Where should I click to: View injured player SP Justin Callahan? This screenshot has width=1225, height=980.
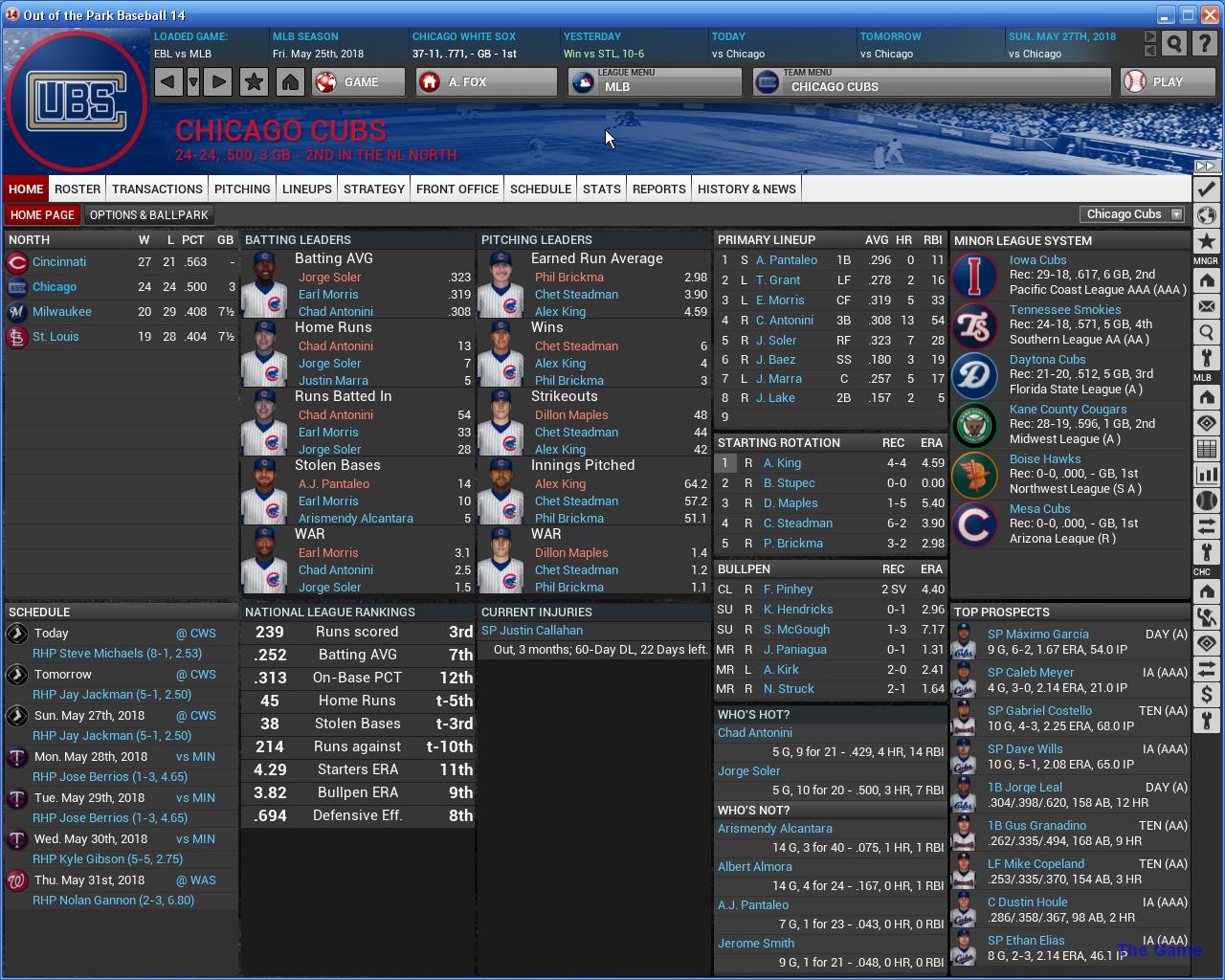(532, 630)
